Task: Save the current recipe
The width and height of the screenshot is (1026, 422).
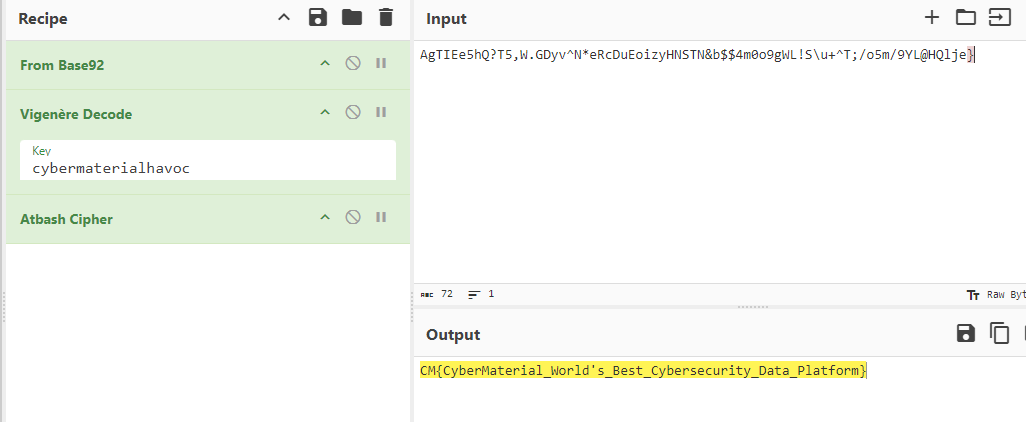Action: point(318,17)
